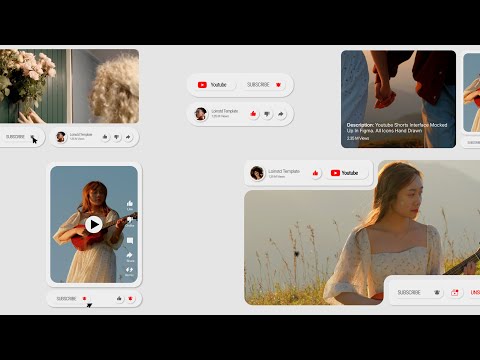Open the curly-haired avatar above the field video
This screenshot has height=360, width=480.
click(257, 173)
